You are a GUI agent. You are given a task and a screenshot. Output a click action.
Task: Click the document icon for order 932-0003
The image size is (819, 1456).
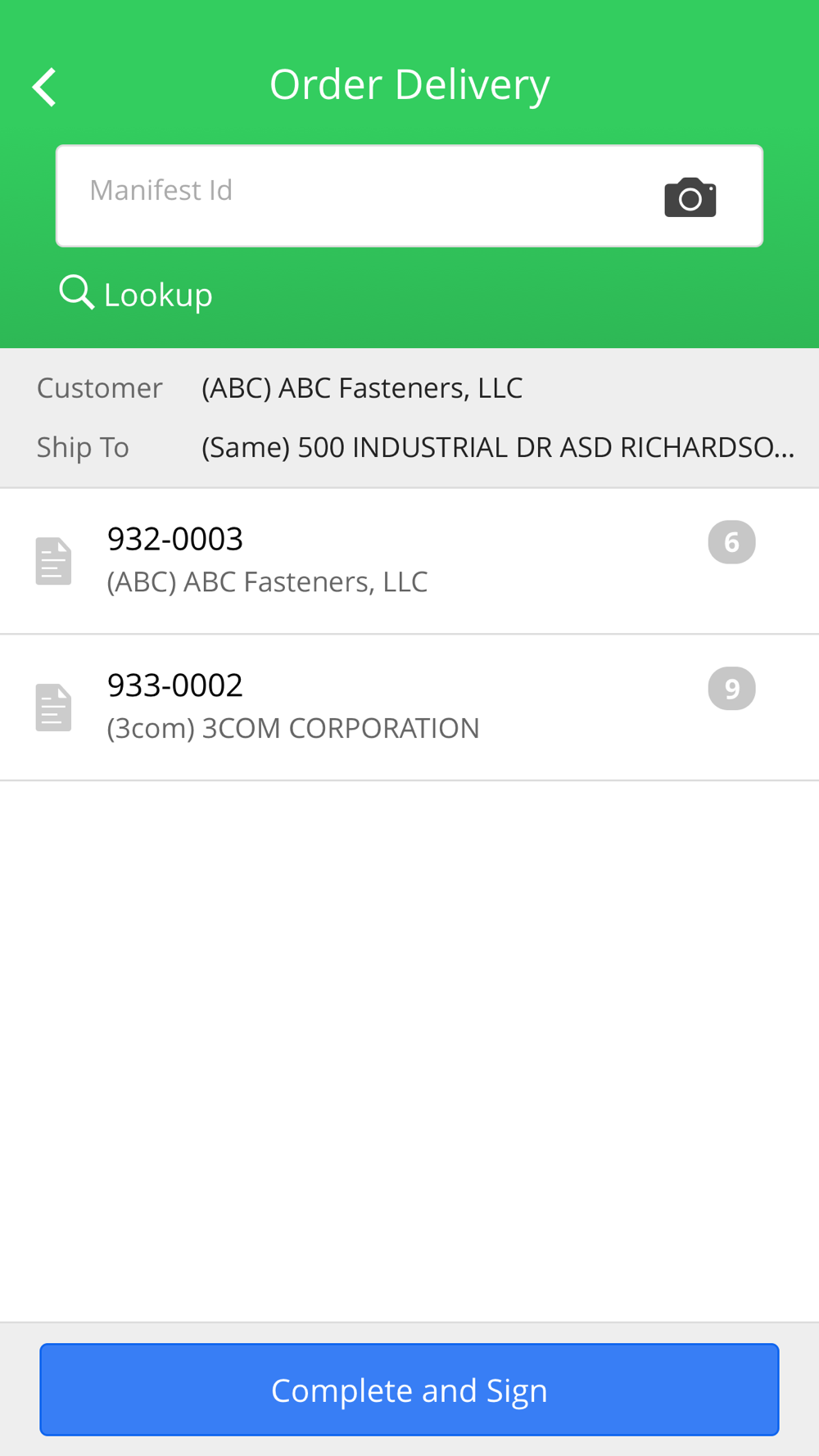pyautogui.click(x=53, y=561)
